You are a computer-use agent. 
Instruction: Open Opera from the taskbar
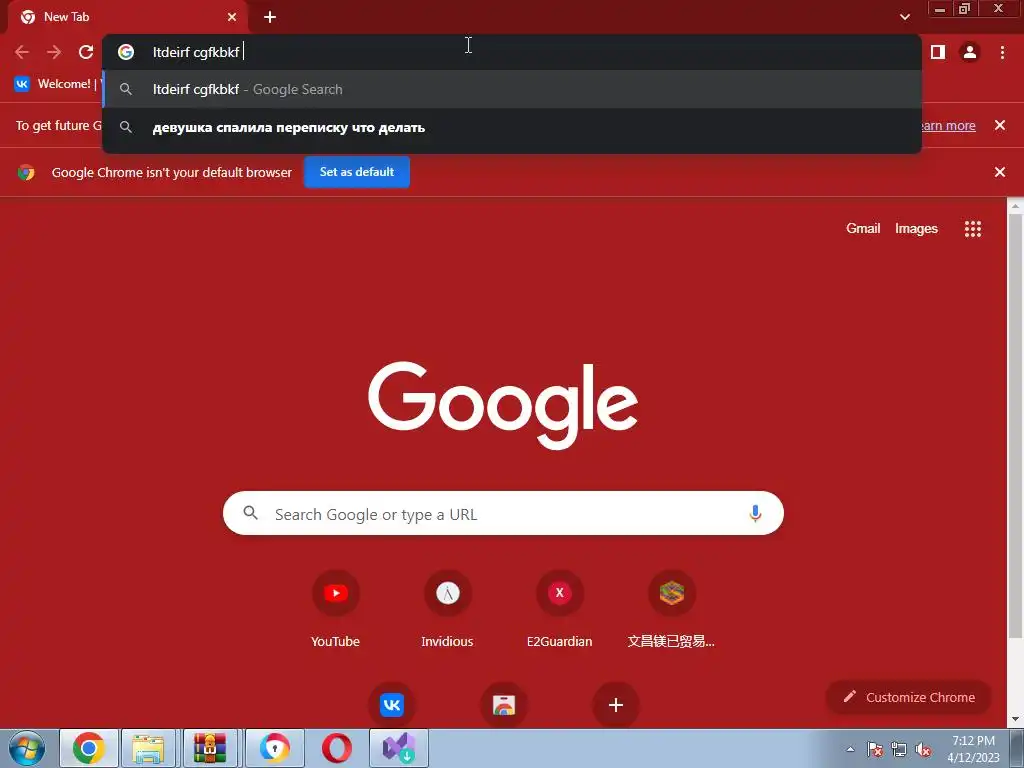337,748
